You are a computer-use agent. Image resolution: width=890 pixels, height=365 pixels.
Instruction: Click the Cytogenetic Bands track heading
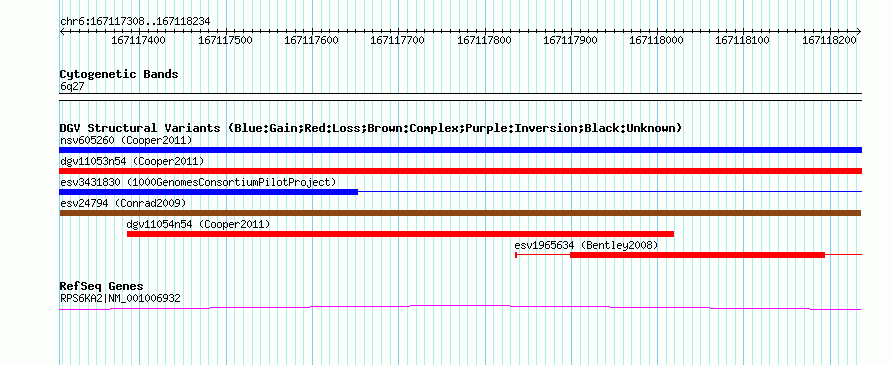coord(119,74)
